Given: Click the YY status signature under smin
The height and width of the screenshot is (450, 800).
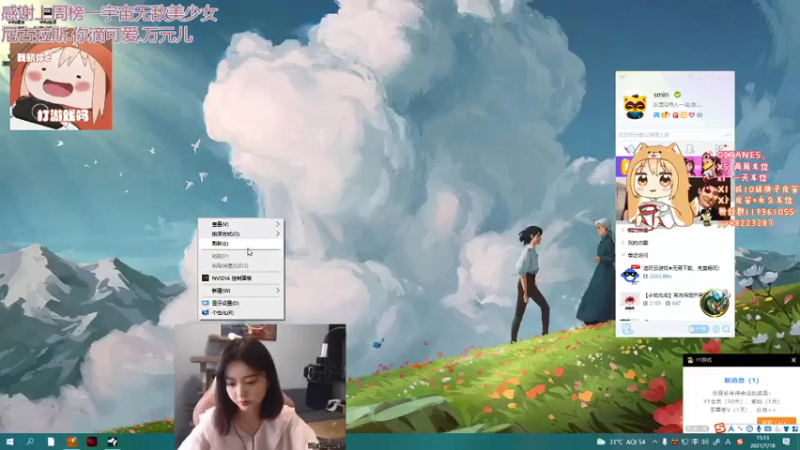Looking at the screenshot, I should point(678,105).
